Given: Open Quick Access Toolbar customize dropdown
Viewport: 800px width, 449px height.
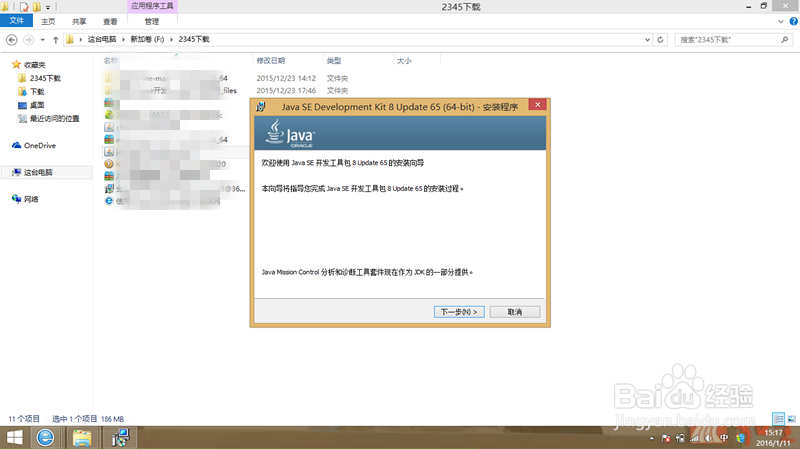Looking at the screenshot, I should [x=48, y=7].
